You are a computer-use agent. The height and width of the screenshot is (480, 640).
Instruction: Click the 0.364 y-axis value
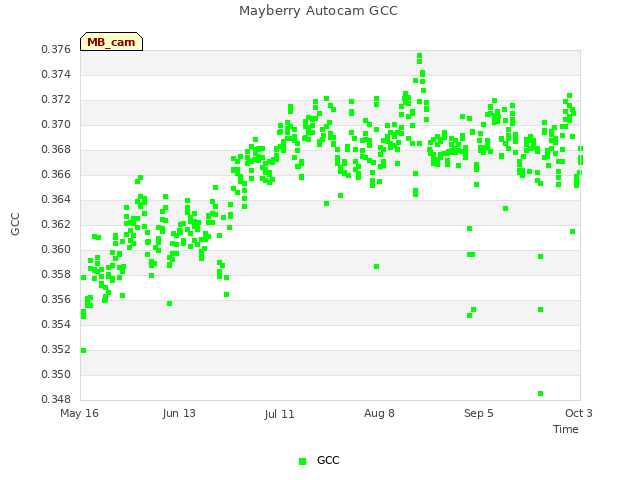(x=56, y=199)
